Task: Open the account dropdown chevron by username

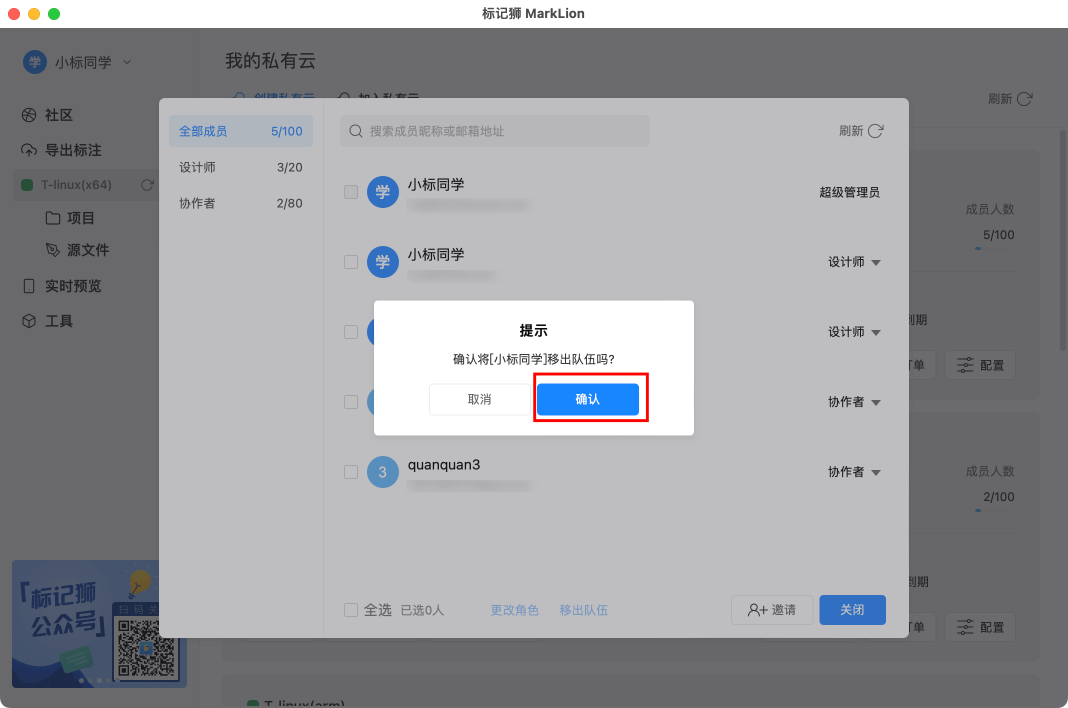Action: click(x=127, y=62)
